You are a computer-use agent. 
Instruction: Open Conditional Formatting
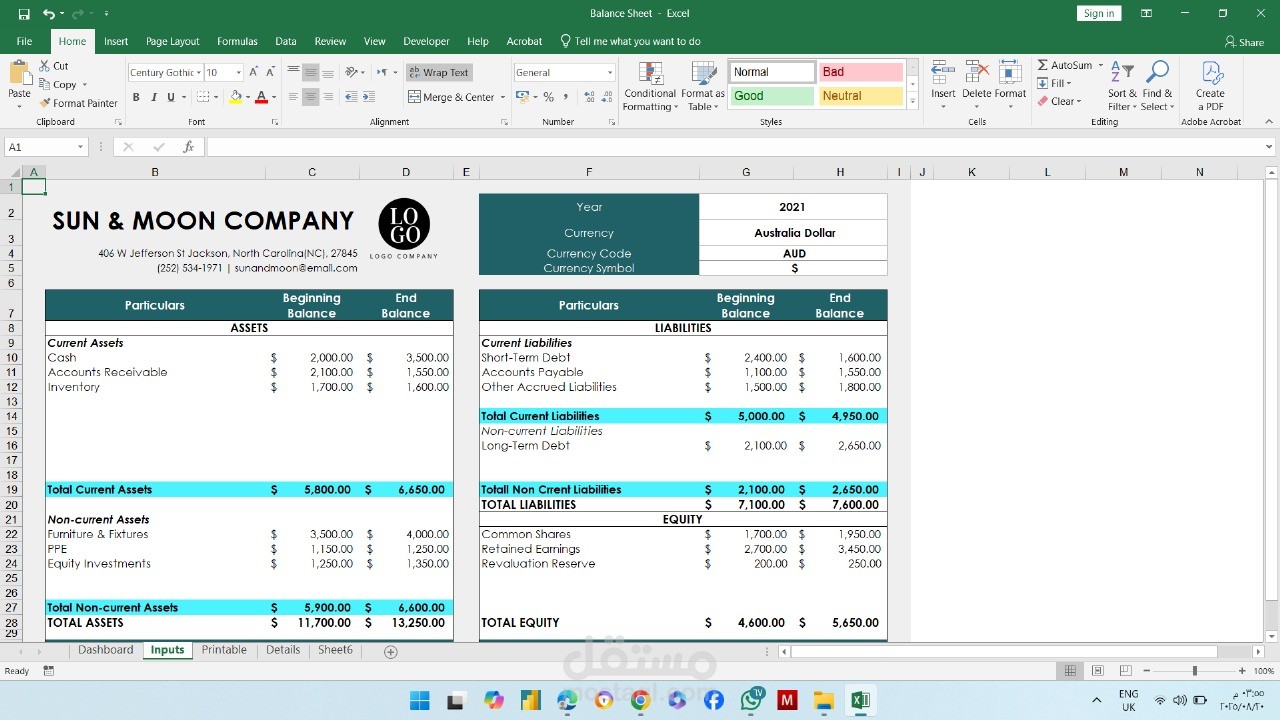[x=650, y=87]
